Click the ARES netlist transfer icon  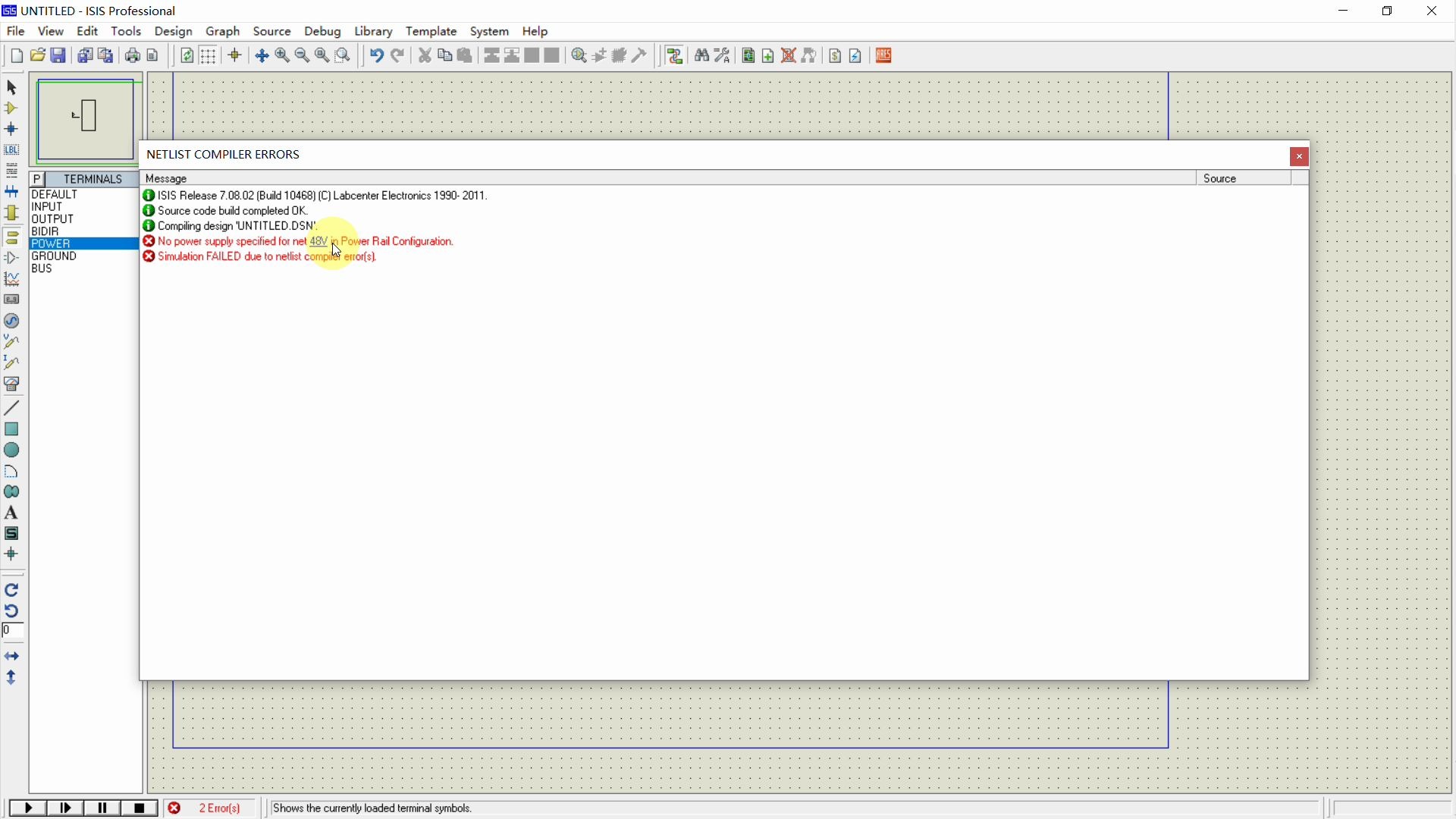885,56
